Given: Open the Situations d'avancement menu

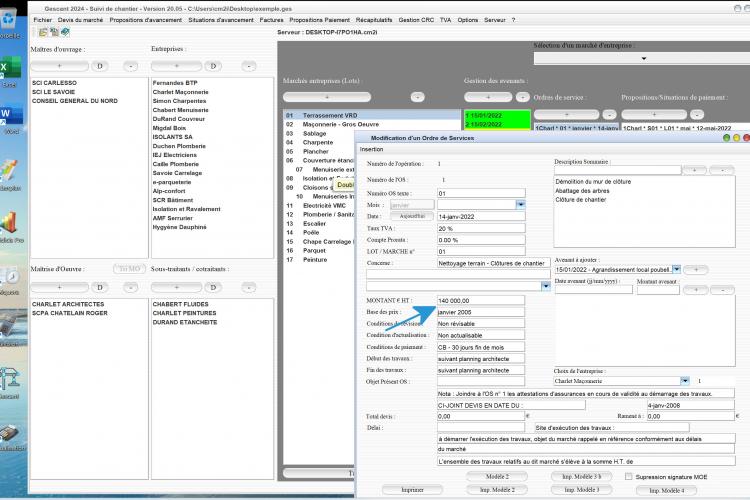Looking at the screenshot, I should click(221, 20).
